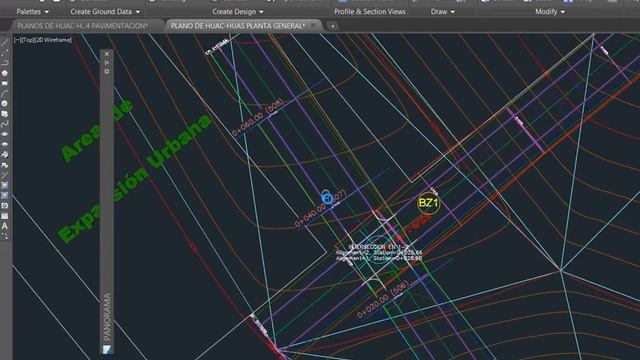
Task: Select the Gradient tool
Action: tap(4, 196)
